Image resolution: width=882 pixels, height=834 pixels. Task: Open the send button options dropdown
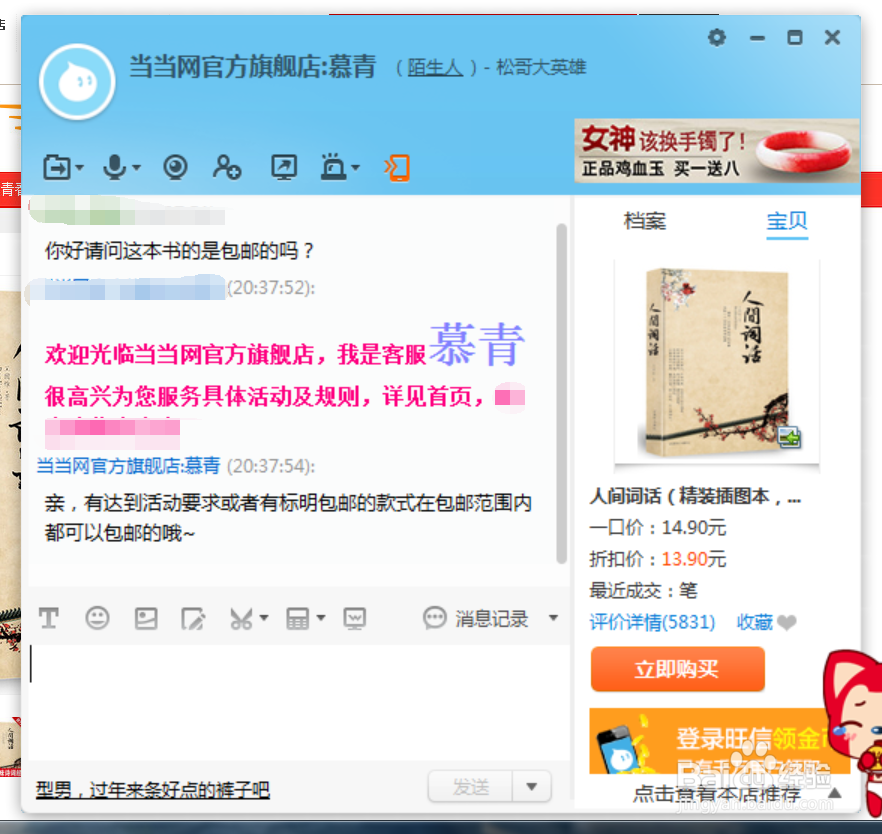click(x=532, y=786)
